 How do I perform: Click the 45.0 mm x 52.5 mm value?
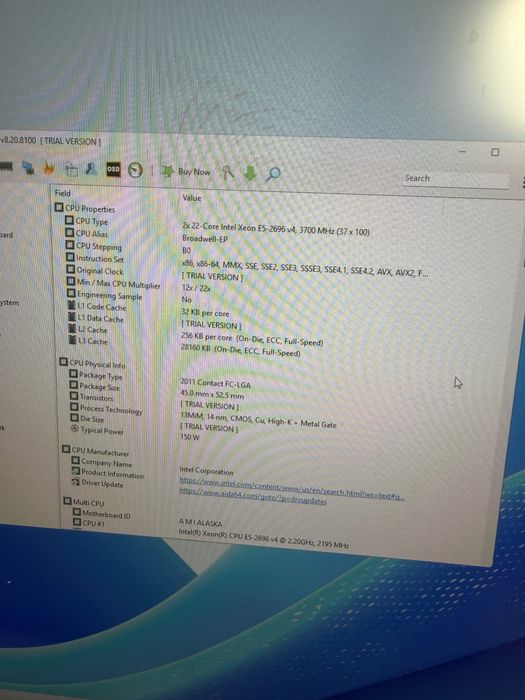click(212, 395)
